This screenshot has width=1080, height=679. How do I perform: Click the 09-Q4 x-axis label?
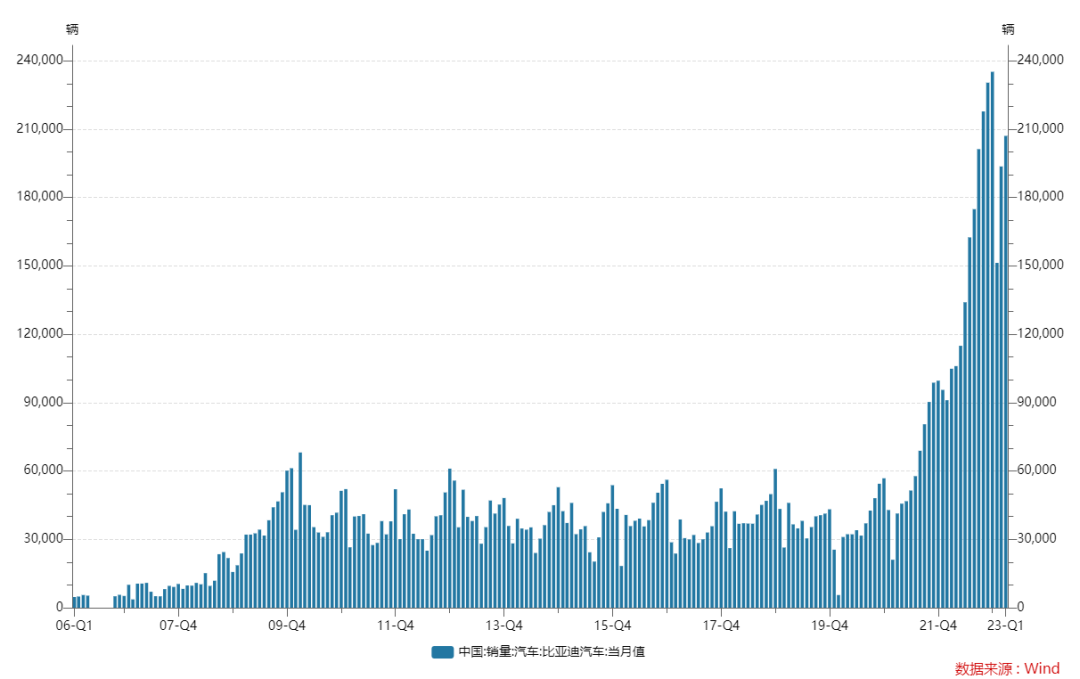pos(288,625)
